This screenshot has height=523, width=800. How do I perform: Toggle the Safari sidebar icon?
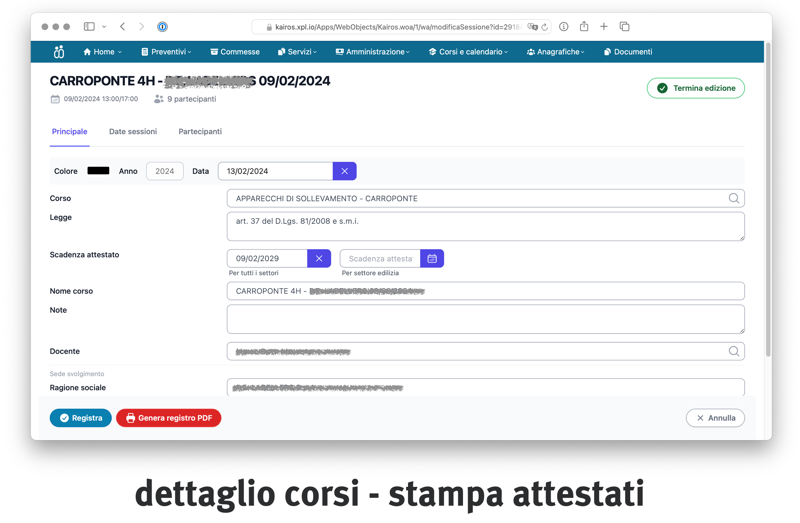click(x=89, y=27)
